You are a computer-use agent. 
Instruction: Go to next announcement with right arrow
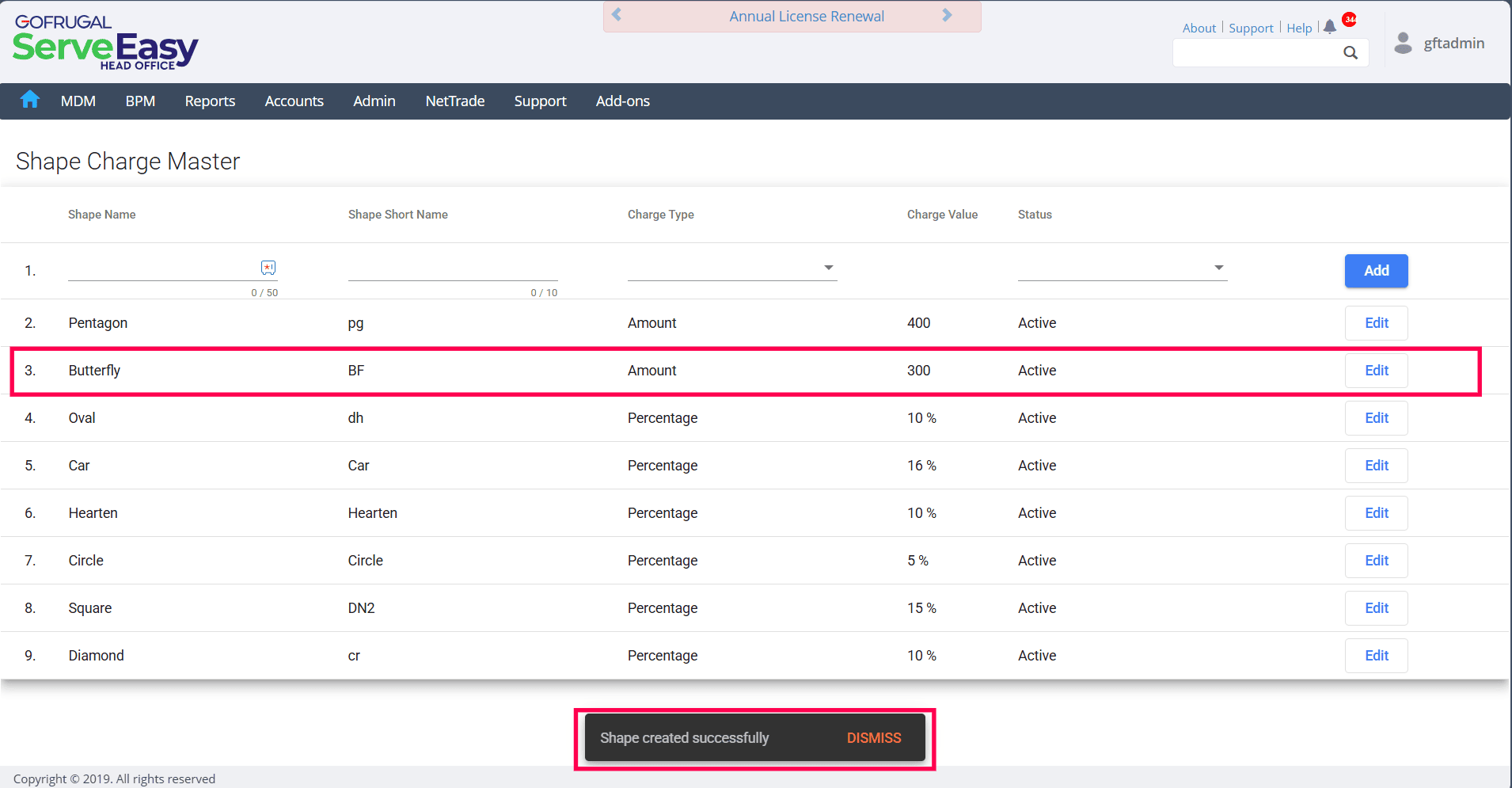(947, 15)
